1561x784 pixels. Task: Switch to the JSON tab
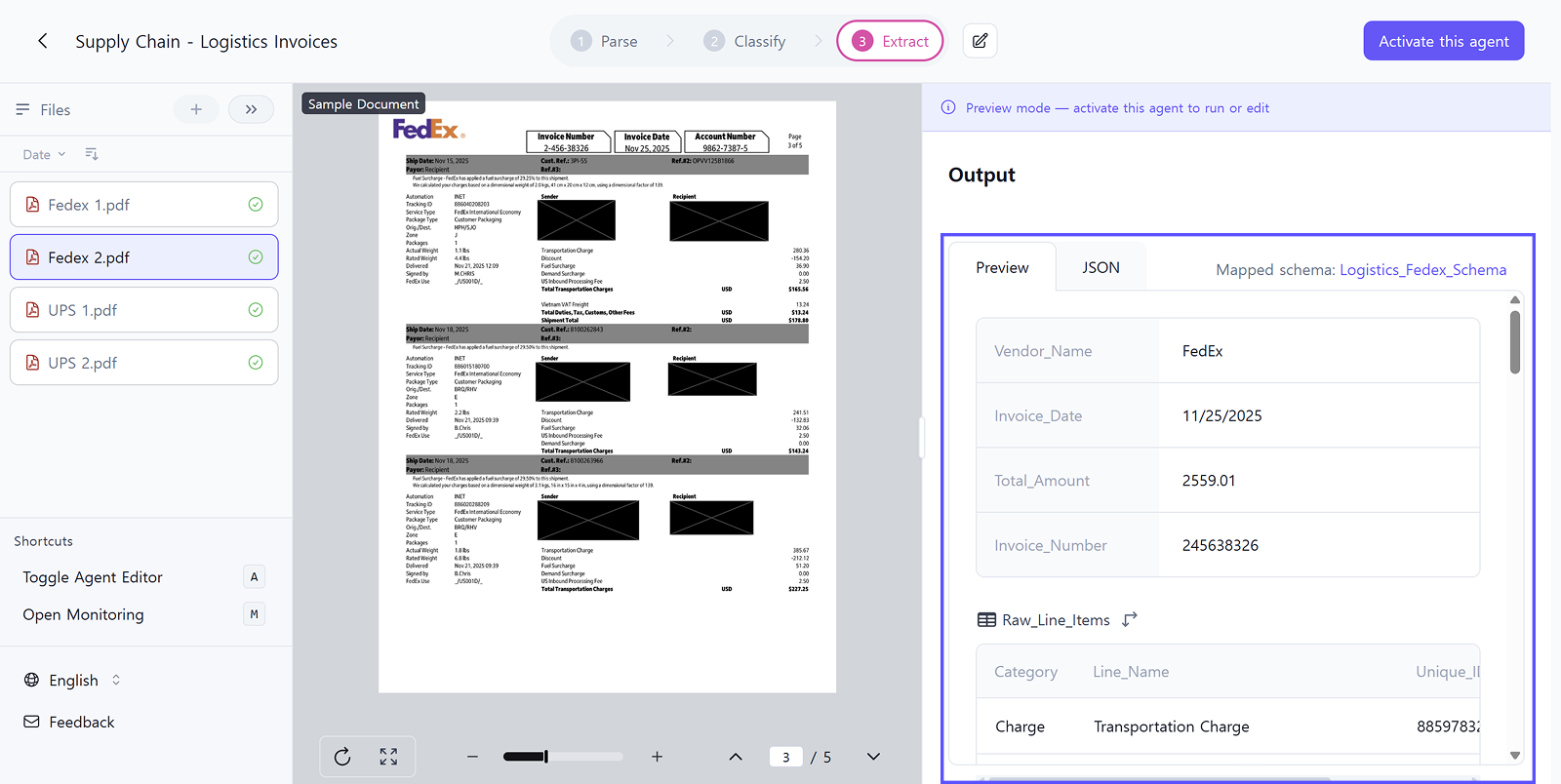(x=1101, y=267)
